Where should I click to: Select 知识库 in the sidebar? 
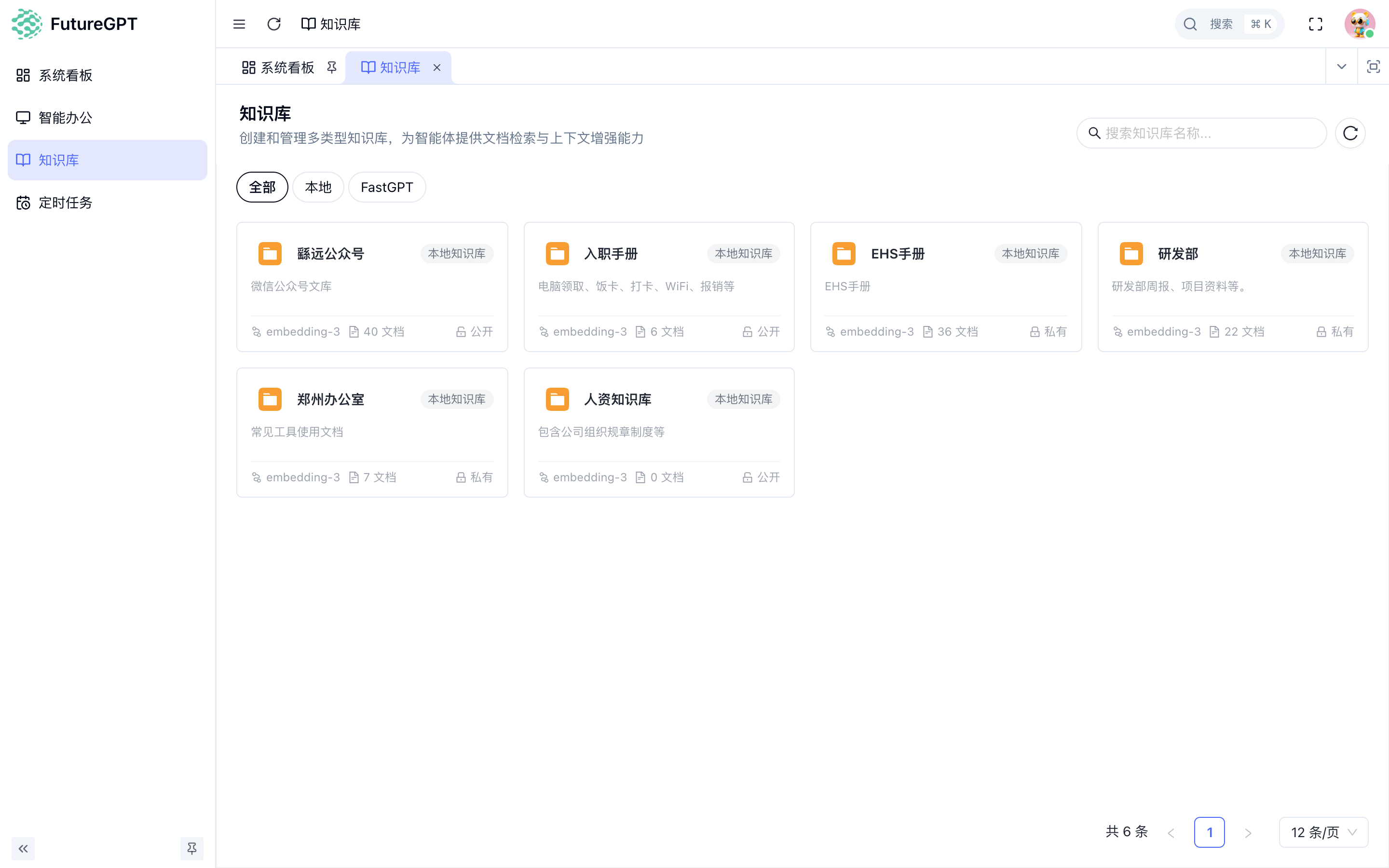[108, 160]
